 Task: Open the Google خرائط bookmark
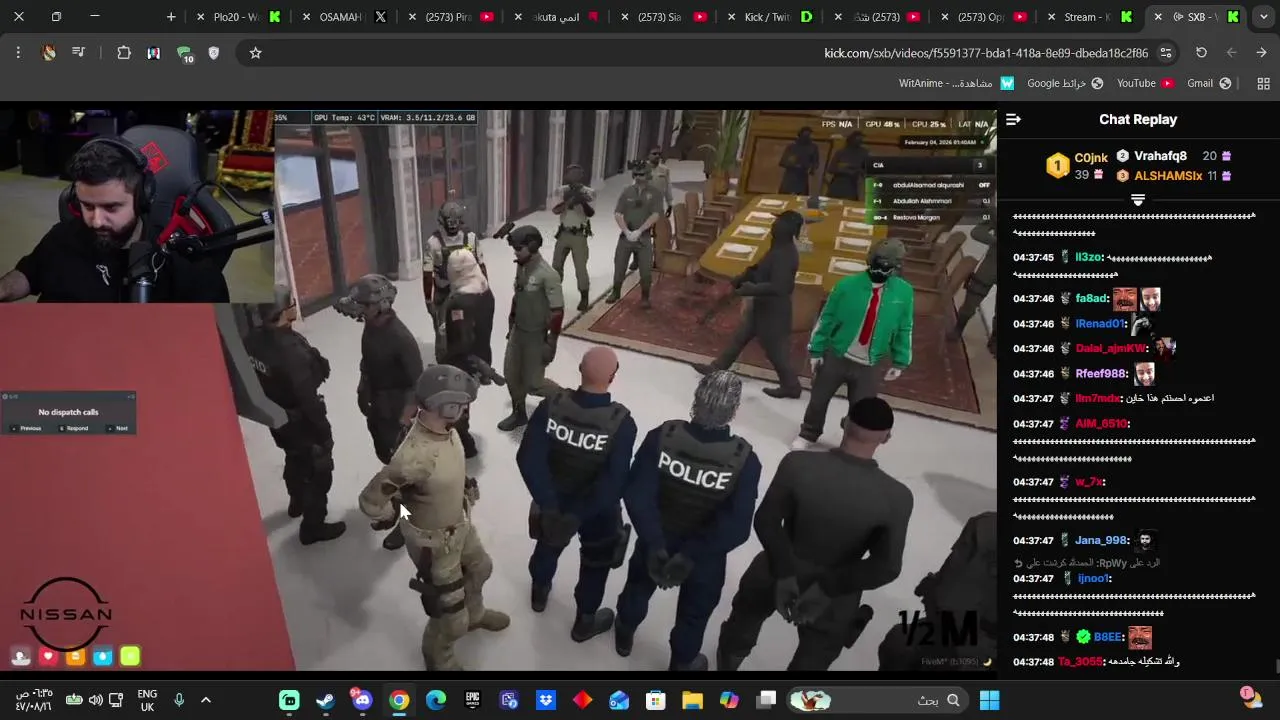coord(1065,83)
